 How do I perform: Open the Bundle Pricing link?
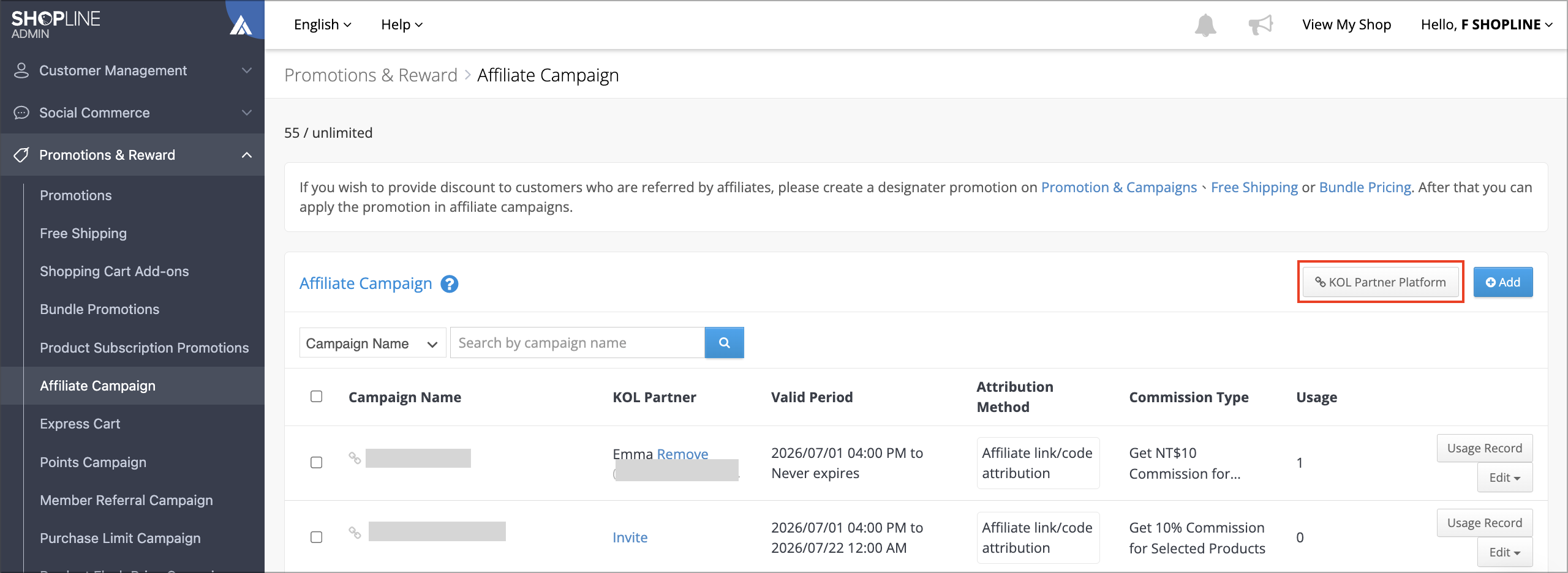[1365, 187]
